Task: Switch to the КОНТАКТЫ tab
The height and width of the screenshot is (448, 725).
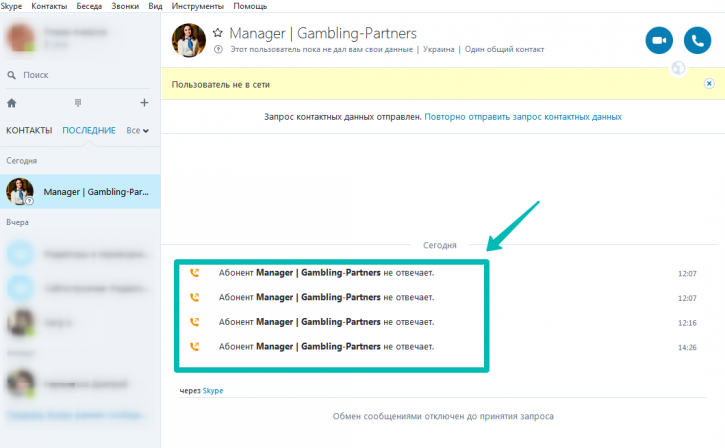Action: click(29, 130)
